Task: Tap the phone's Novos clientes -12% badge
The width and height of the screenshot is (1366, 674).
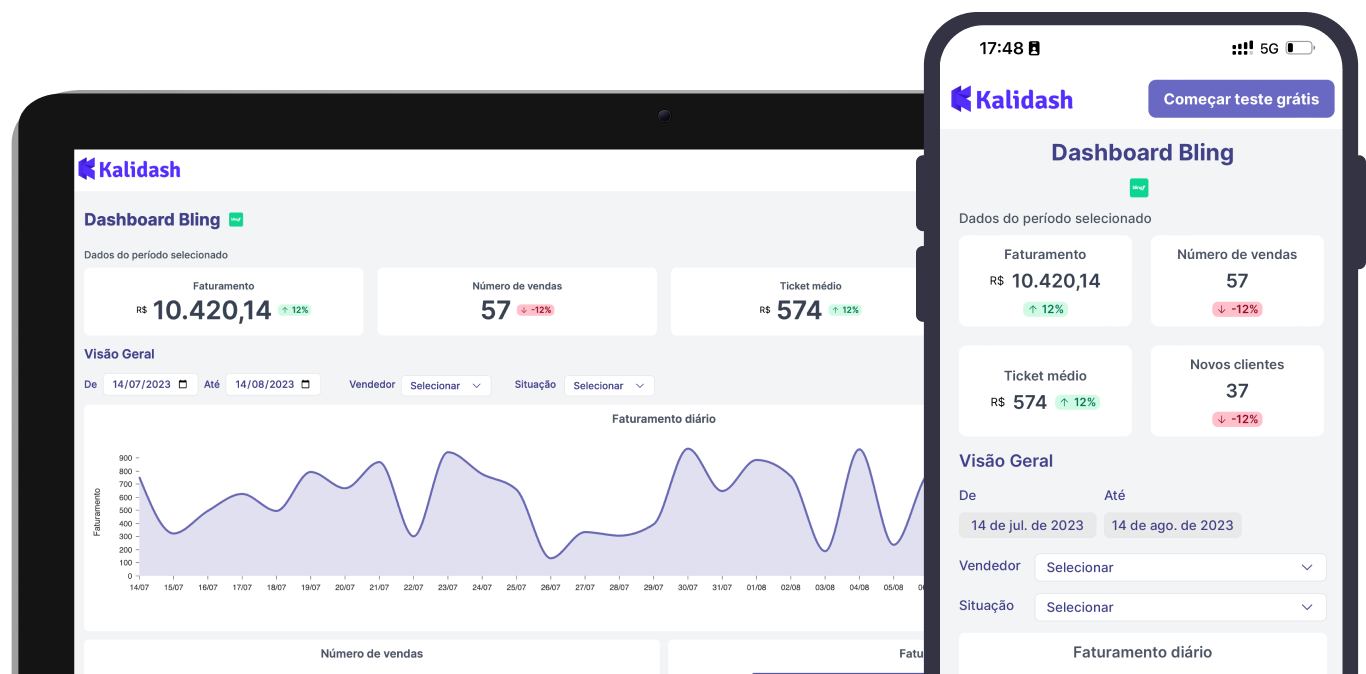Action: (1237, 419)
